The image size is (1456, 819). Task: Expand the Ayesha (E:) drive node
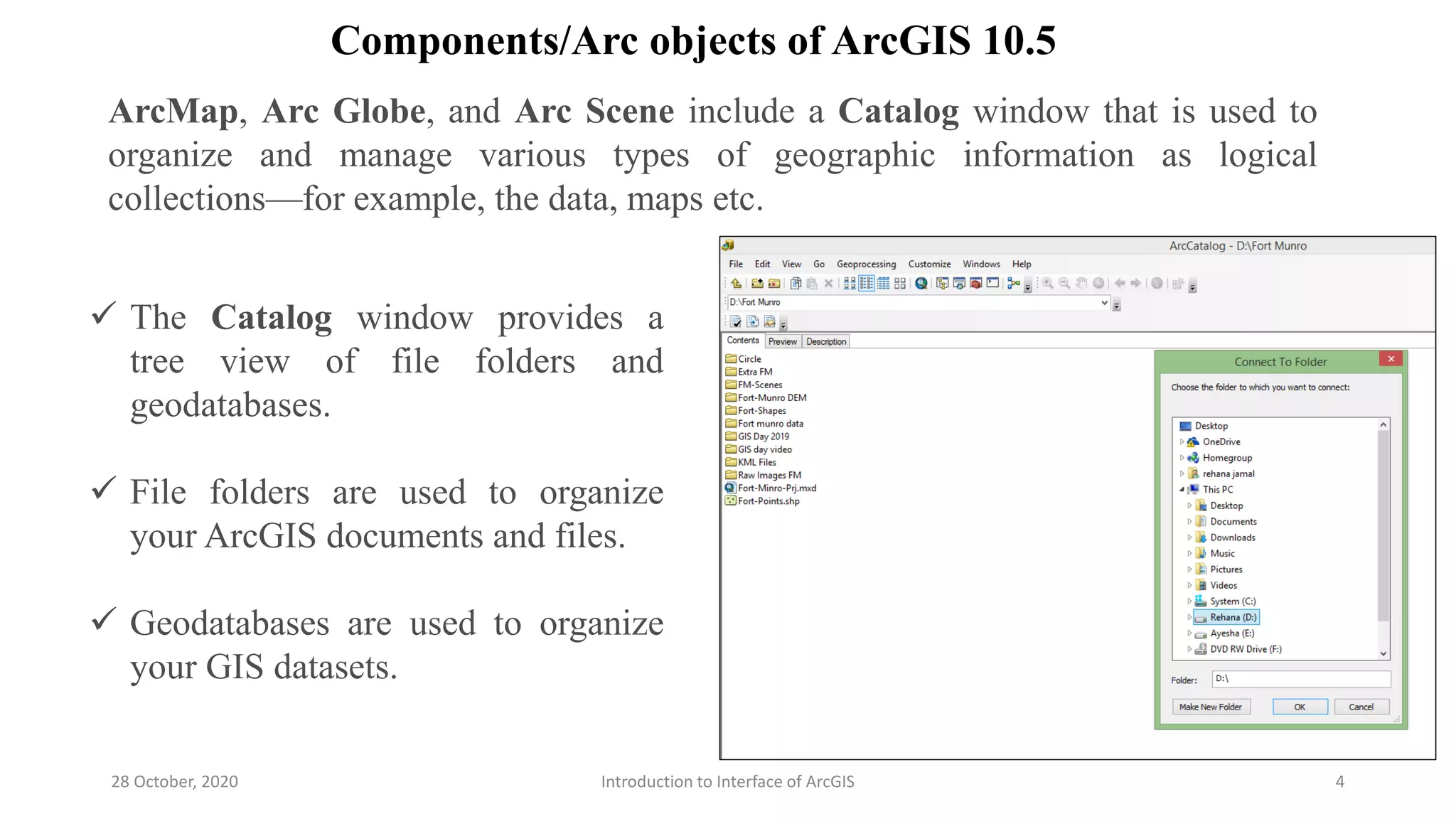pos(1189,633)
